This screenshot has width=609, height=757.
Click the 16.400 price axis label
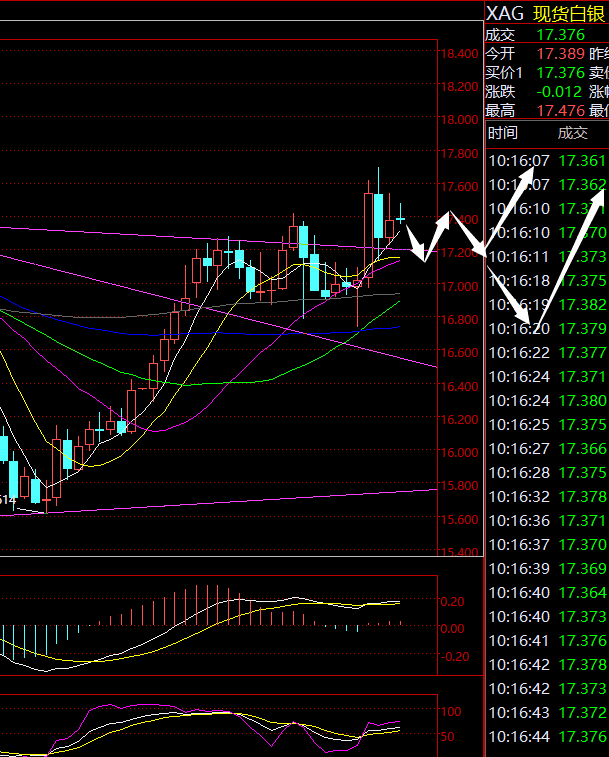[x=459, y=387]
